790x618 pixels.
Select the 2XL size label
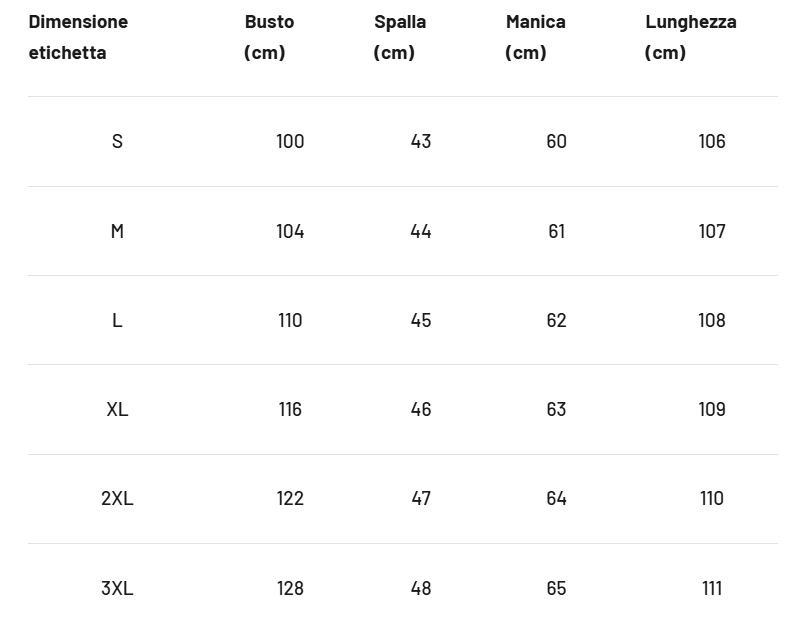117,498
